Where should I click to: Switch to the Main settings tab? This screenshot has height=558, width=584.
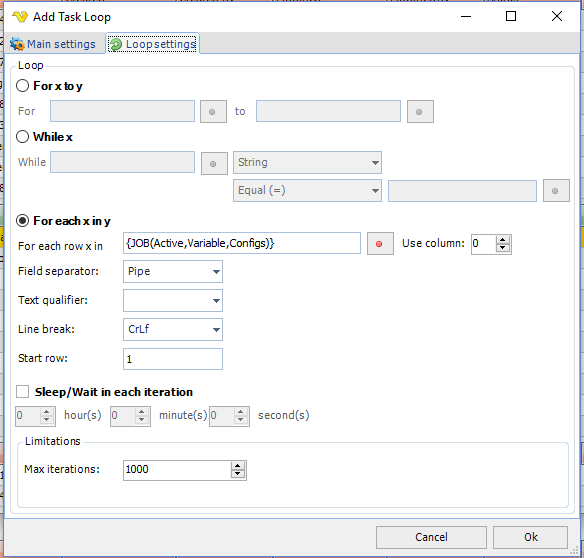[53, 44]
